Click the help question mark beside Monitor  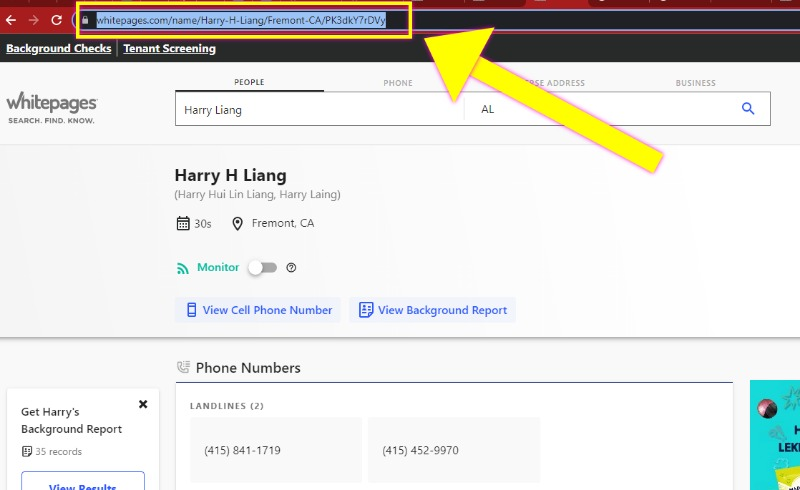(291, 267)
